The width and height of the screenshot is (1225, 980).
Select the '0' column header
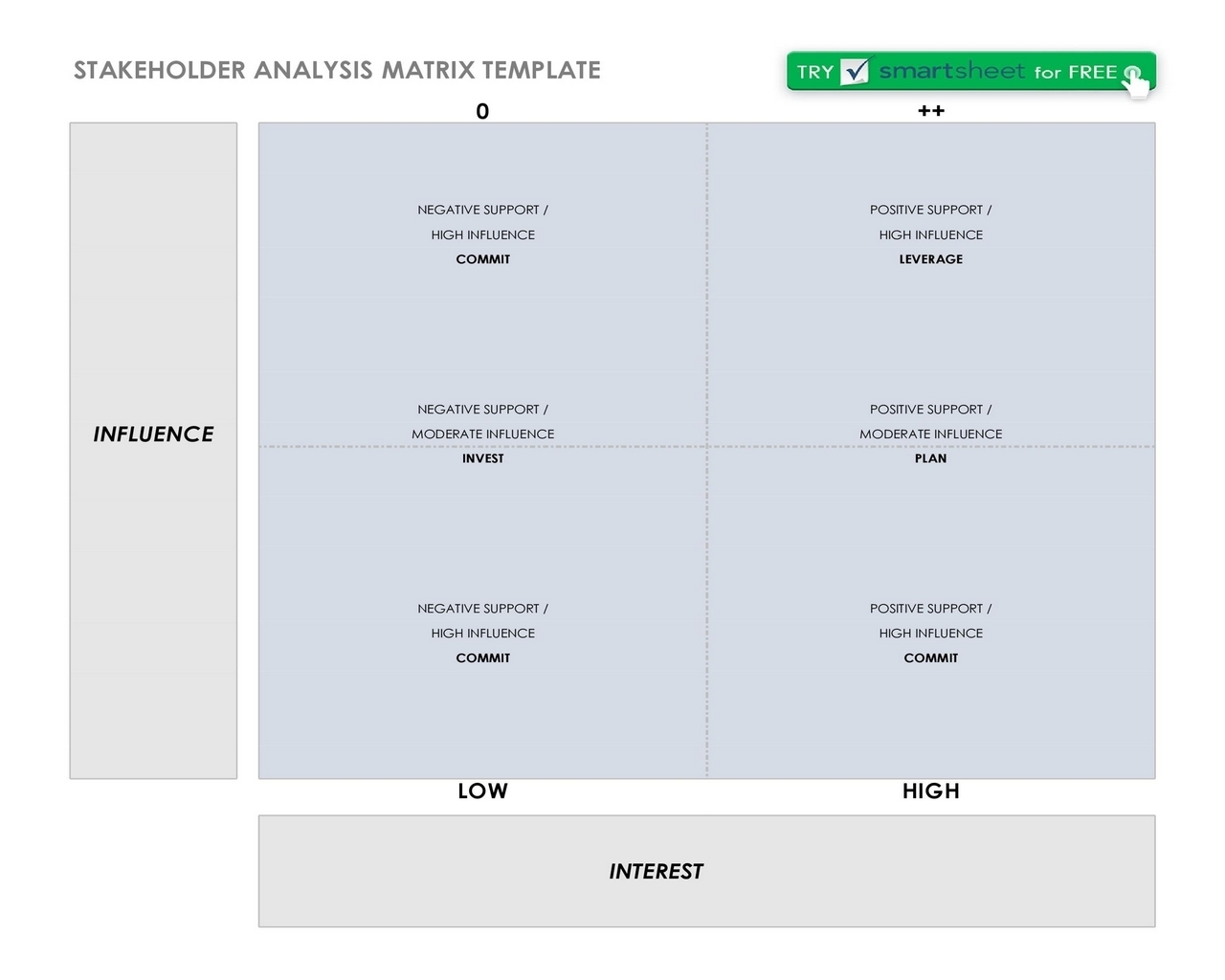pyautogui.click(x=482, y=111)
